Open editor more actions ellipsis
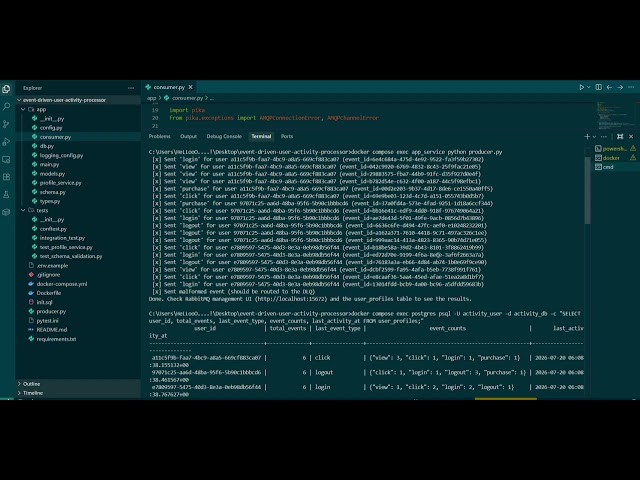This screenshot has height=480, width=640. coord(631,87)
